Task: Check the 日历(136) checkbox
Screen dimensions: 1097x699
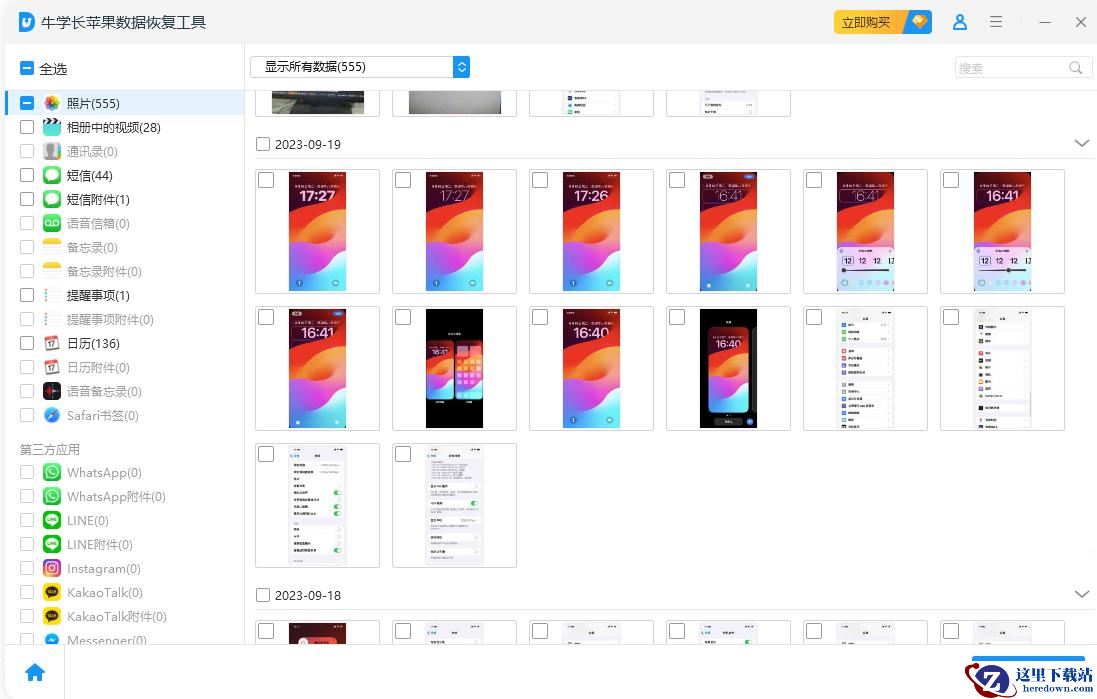Action: 27,344
